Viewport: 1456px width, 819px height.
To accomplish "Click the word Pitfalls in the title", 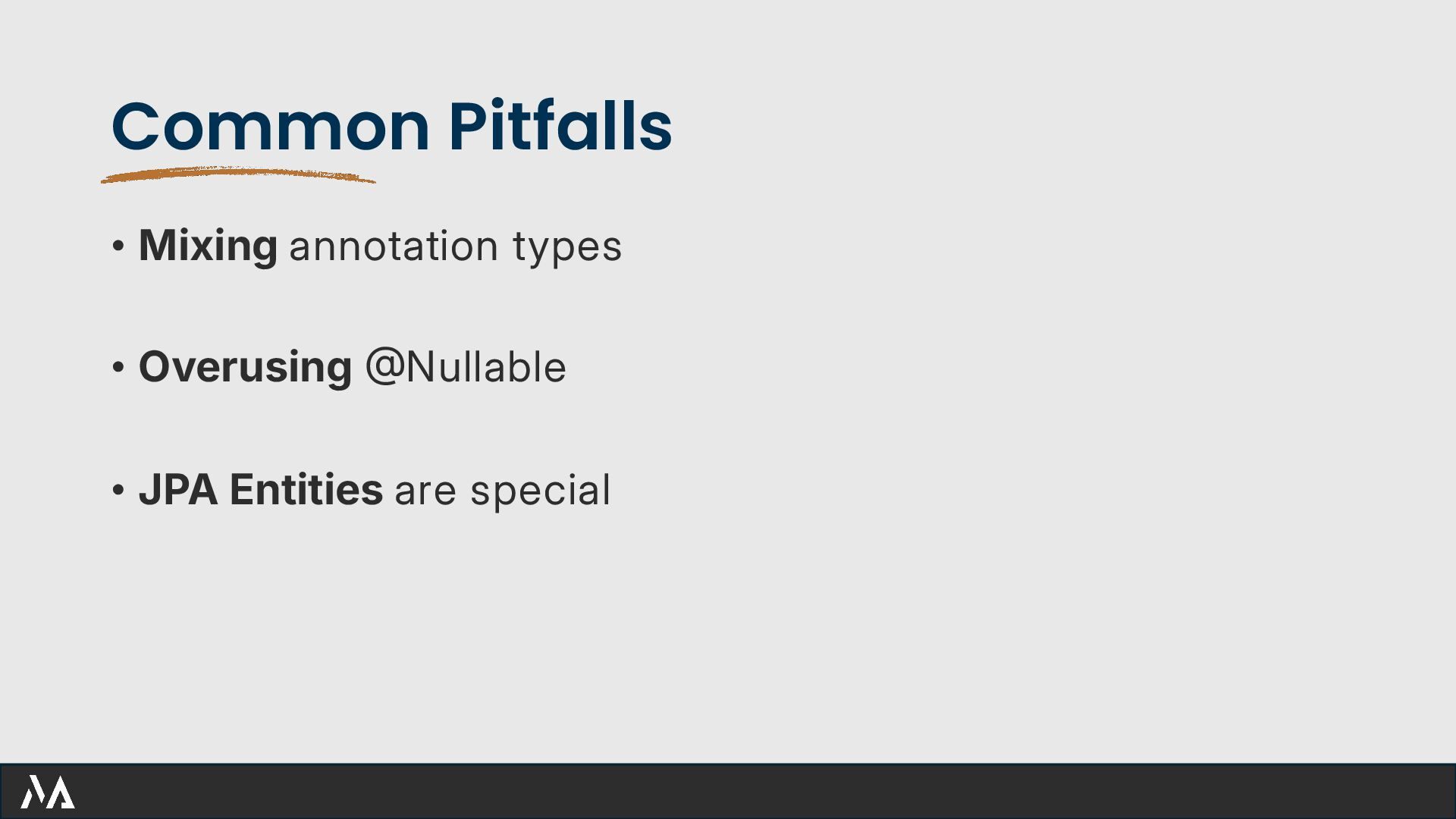I will (560, 125).
